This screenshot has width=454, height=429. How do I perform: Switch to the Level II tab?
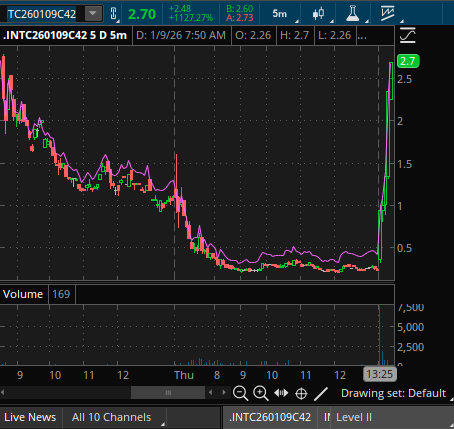coord(354,417)
